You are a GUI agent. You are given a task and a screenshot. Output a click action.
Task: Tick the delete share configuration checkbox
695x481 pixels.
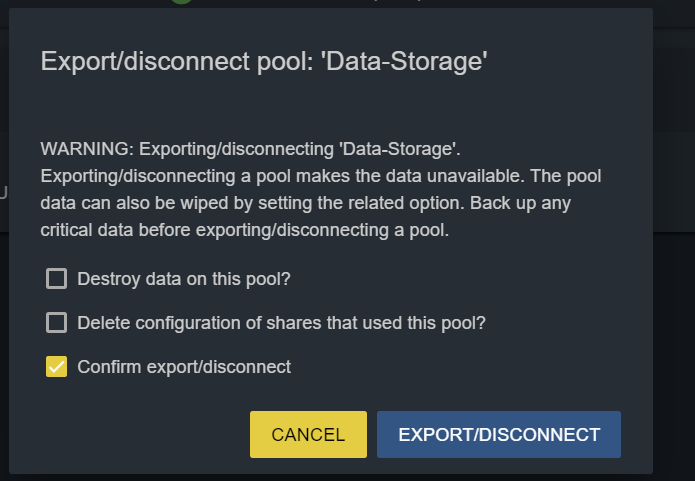click(57, 323)
